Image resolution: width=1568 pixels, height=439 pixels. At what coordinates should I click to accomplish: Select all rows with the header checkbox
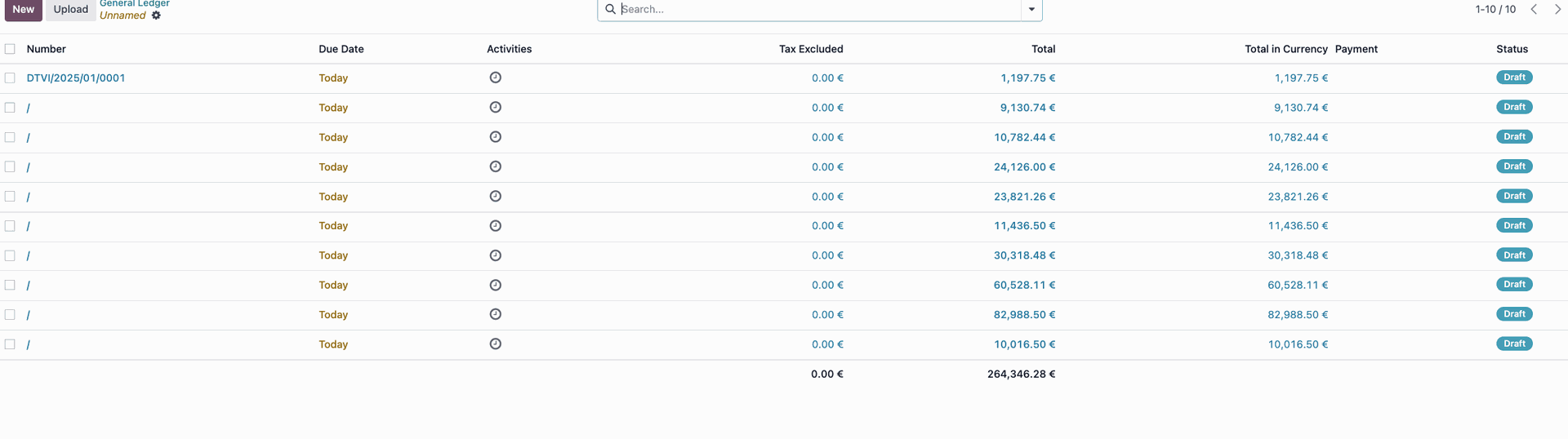10,49
